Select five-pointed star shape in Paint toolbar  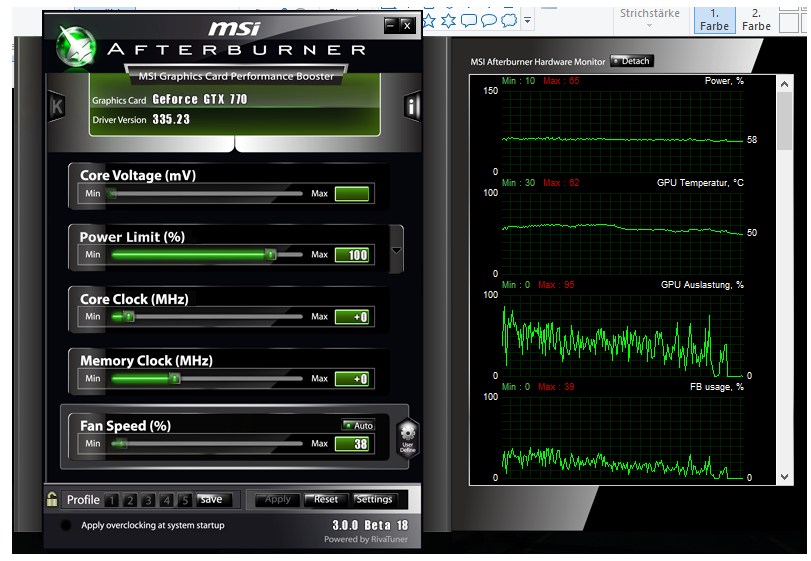coord(429,21)
